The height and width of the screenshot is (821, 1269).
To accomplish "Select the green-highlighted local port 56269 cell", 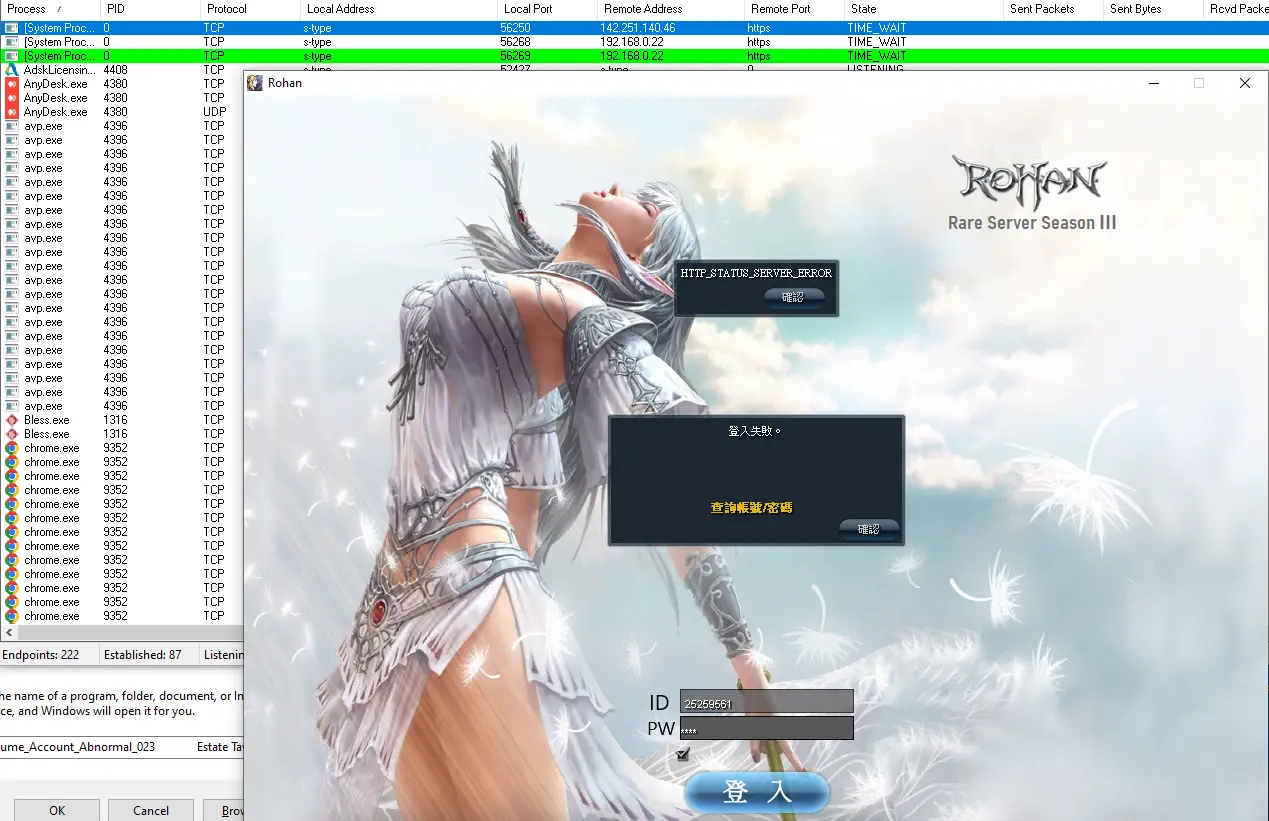I will pyautogui.click(x=515, y=56).
